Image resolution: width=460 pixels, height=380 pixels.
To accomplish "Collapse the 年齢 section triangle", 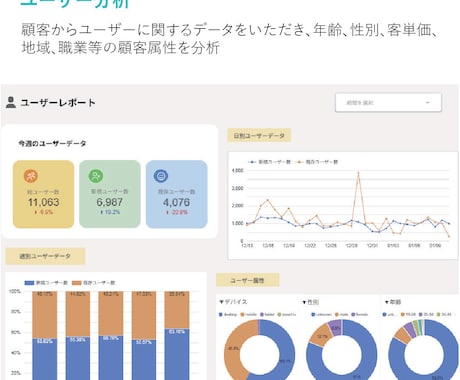I will (x=387, y=302).
